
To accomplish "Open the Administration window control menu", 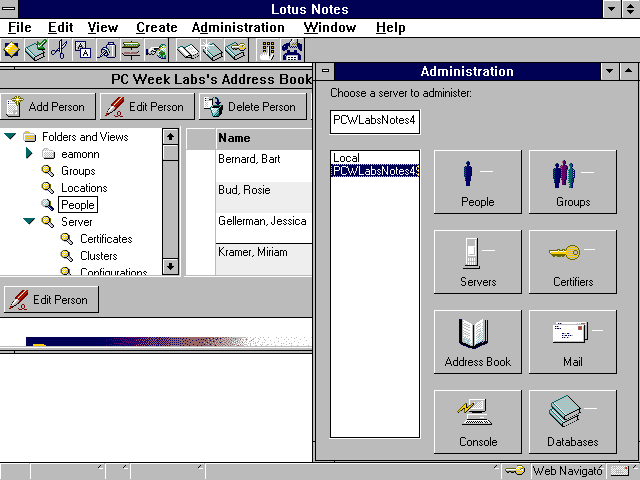I will coord(325,71).
